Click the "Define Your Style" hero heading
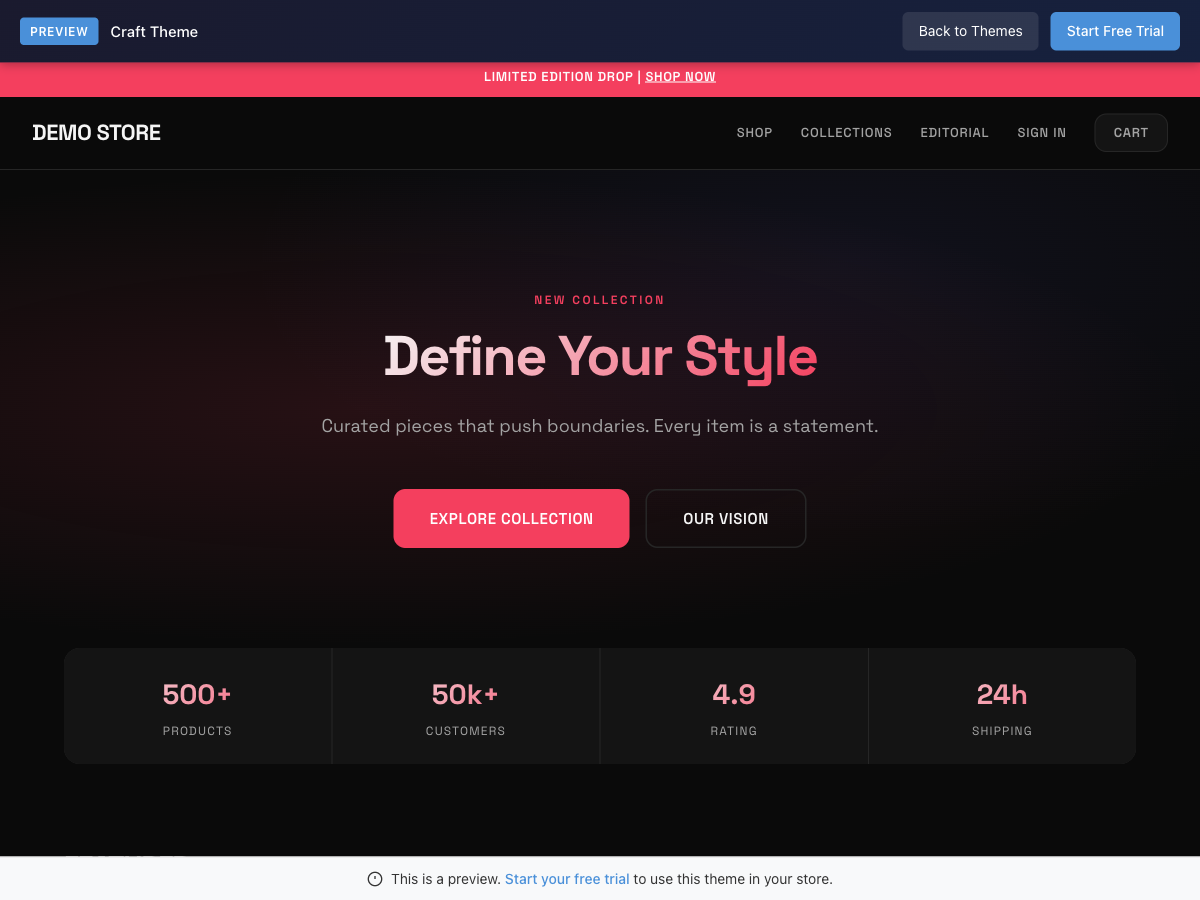Viewport: 1200px width, 900px height. pyautogui.click(x=600, y=357)
